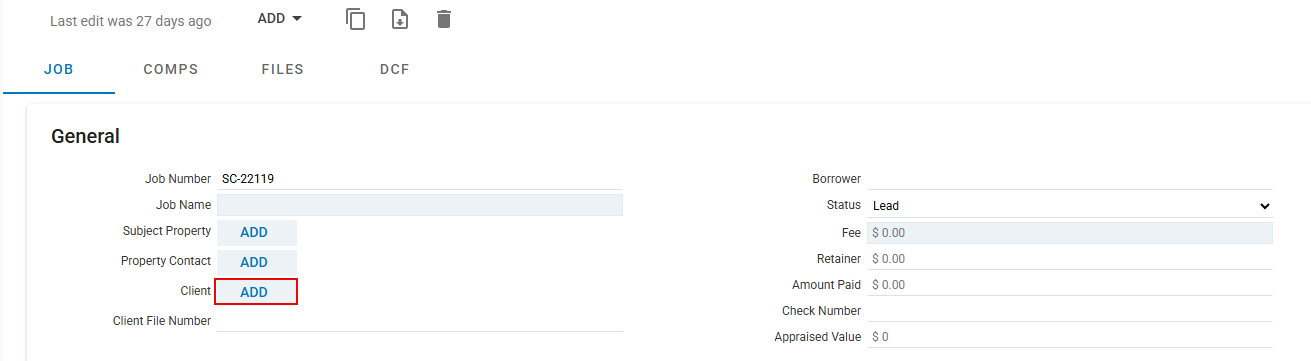Click the Check Number field
This screenshot has height=361, width=1311.
coord(1070,311)
